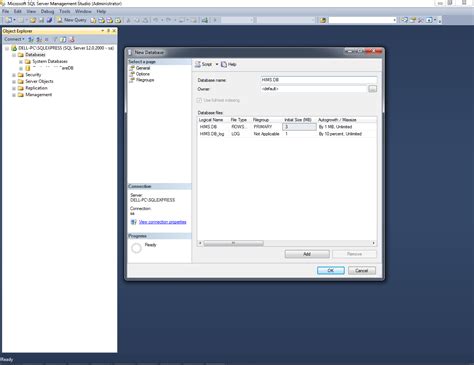Click the Analysis Services DMX Query icon

point(109,20)
